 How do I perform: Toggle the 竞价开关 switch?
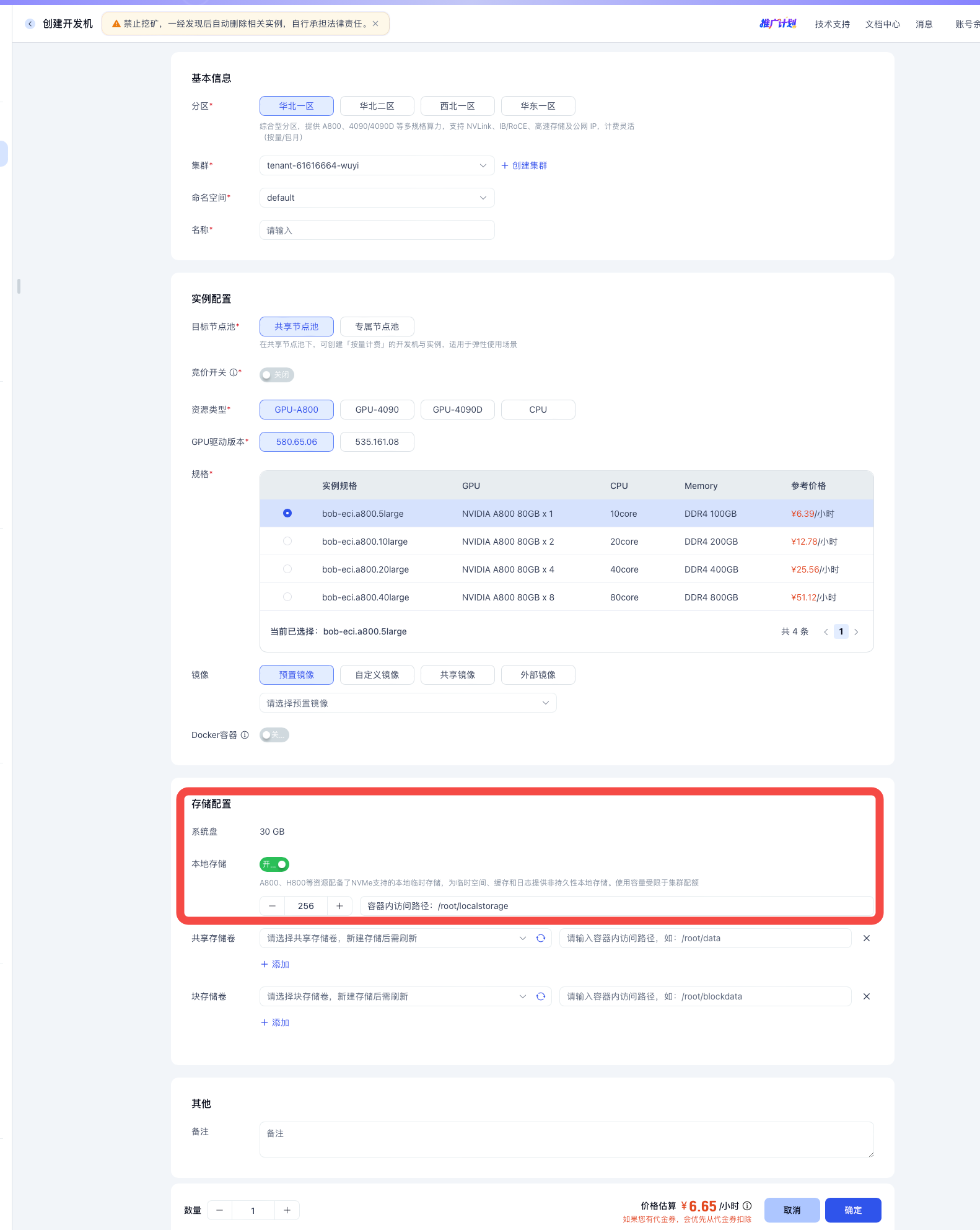(x=276, y=375)
